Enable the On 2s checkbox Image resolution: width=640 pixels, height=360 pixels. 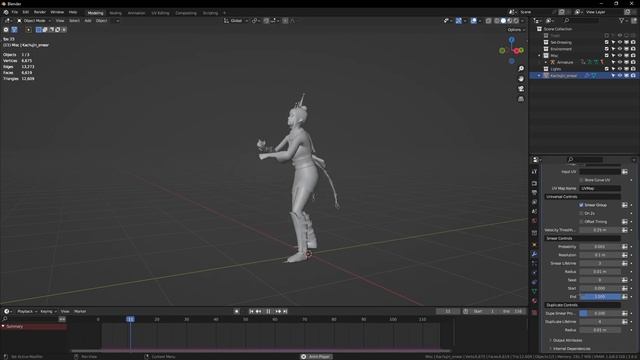(581, 213)
